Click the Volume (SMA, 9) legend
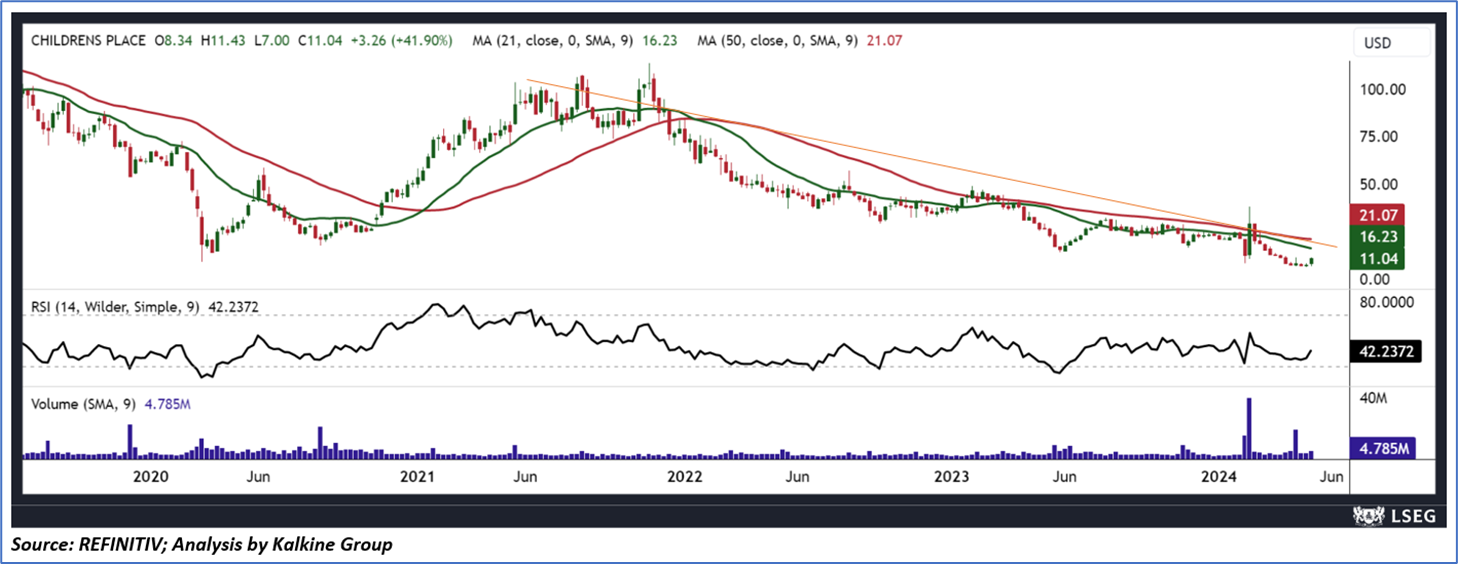 (84, 405)
